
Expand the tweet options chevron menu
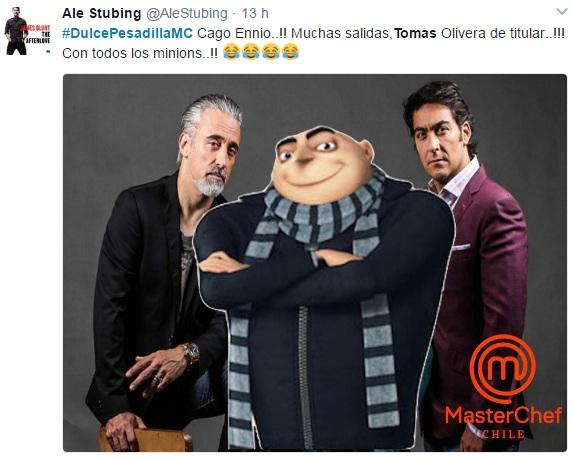pyautogui.click(x=562, y=12)
